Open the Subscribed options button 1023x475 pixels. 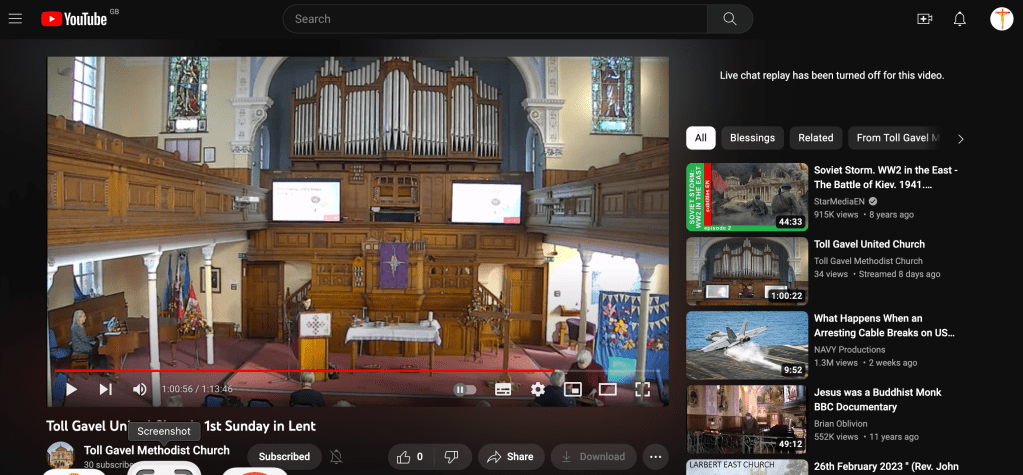(x=284, y=457)
